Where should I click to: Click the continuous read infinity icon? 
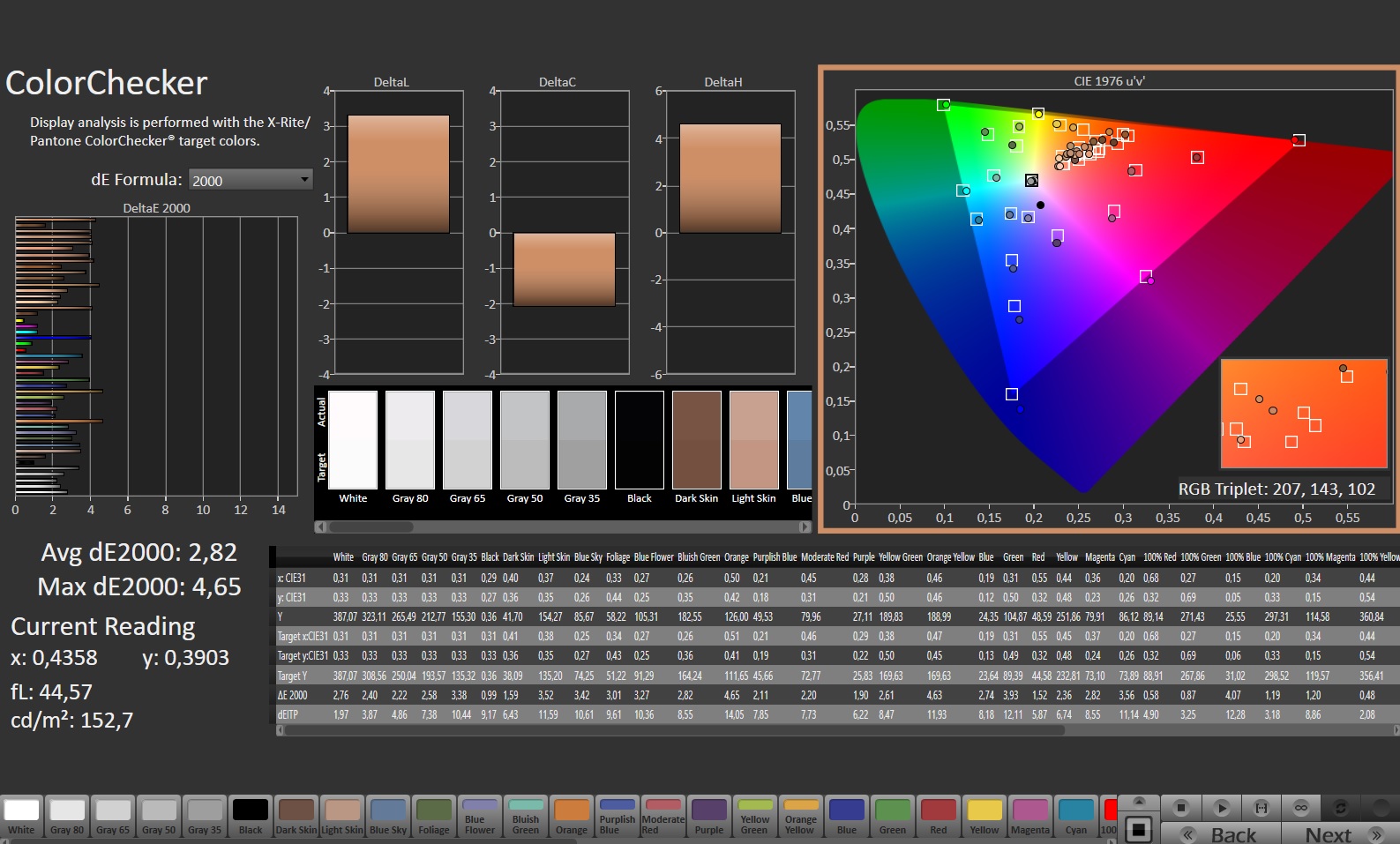point(1301,807)
